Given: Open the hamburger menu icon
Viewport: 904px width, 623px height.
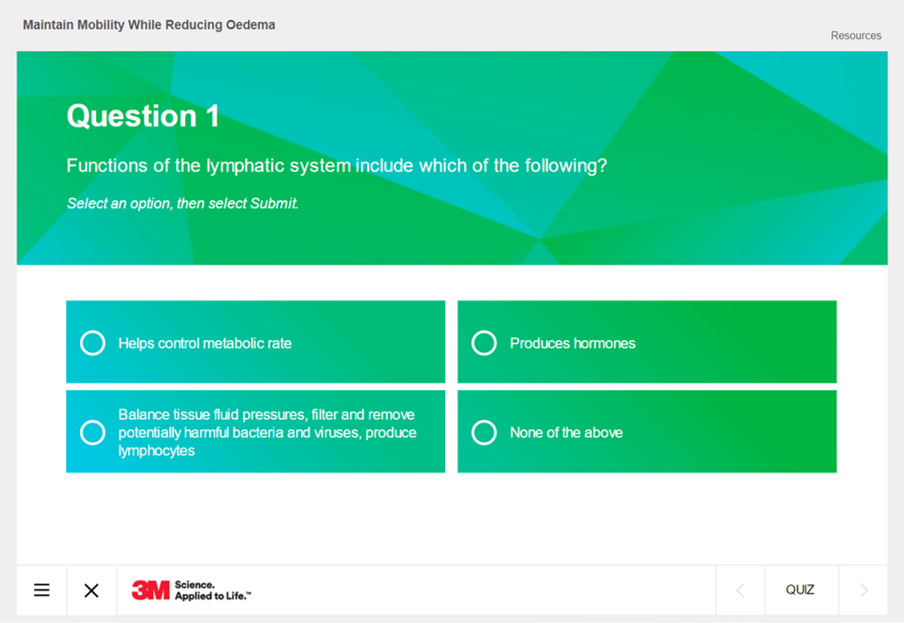Looking at the screenshot, I should coord(42,590).
